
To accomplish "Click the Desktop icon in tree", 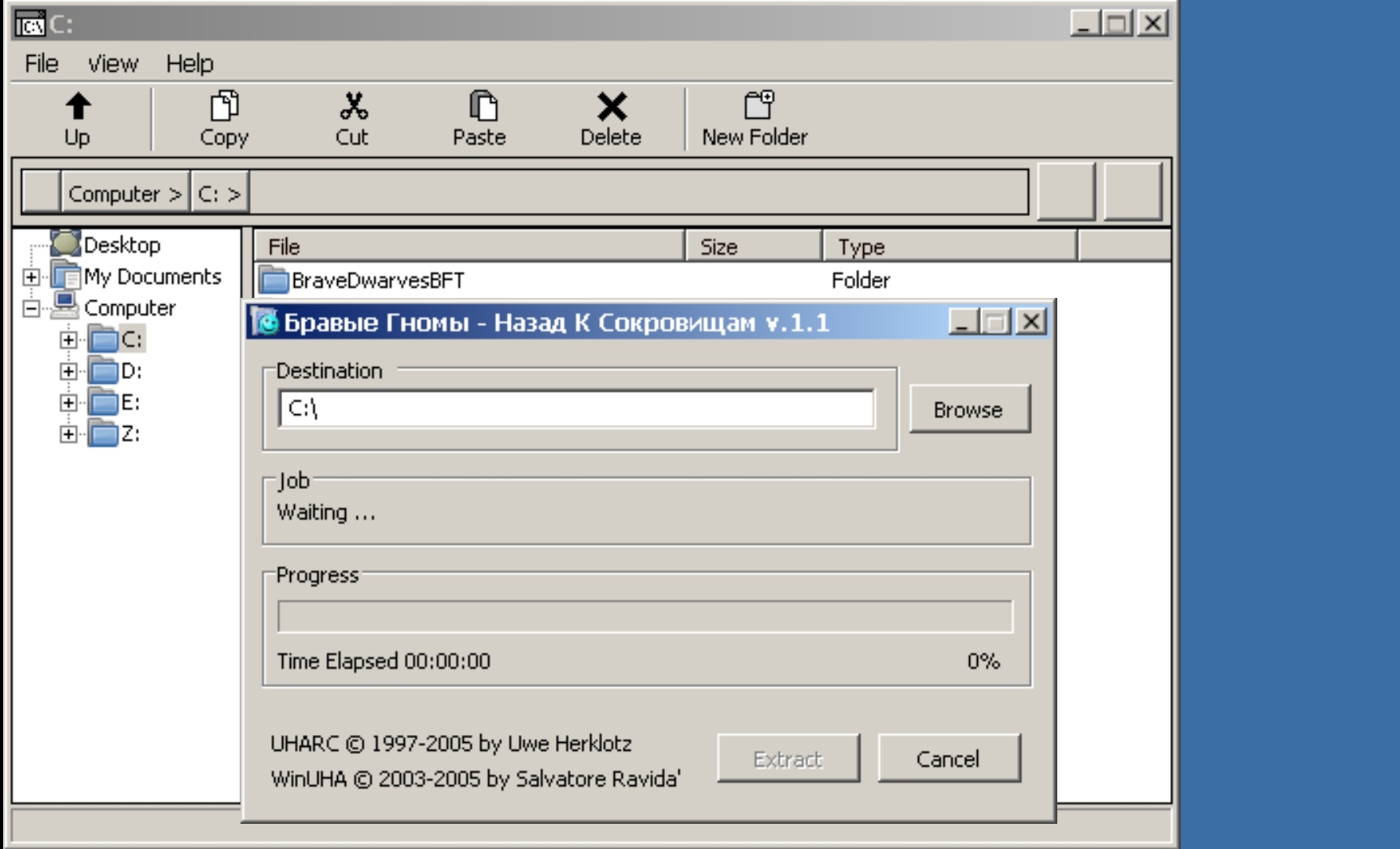I will (x=66, y=244).
